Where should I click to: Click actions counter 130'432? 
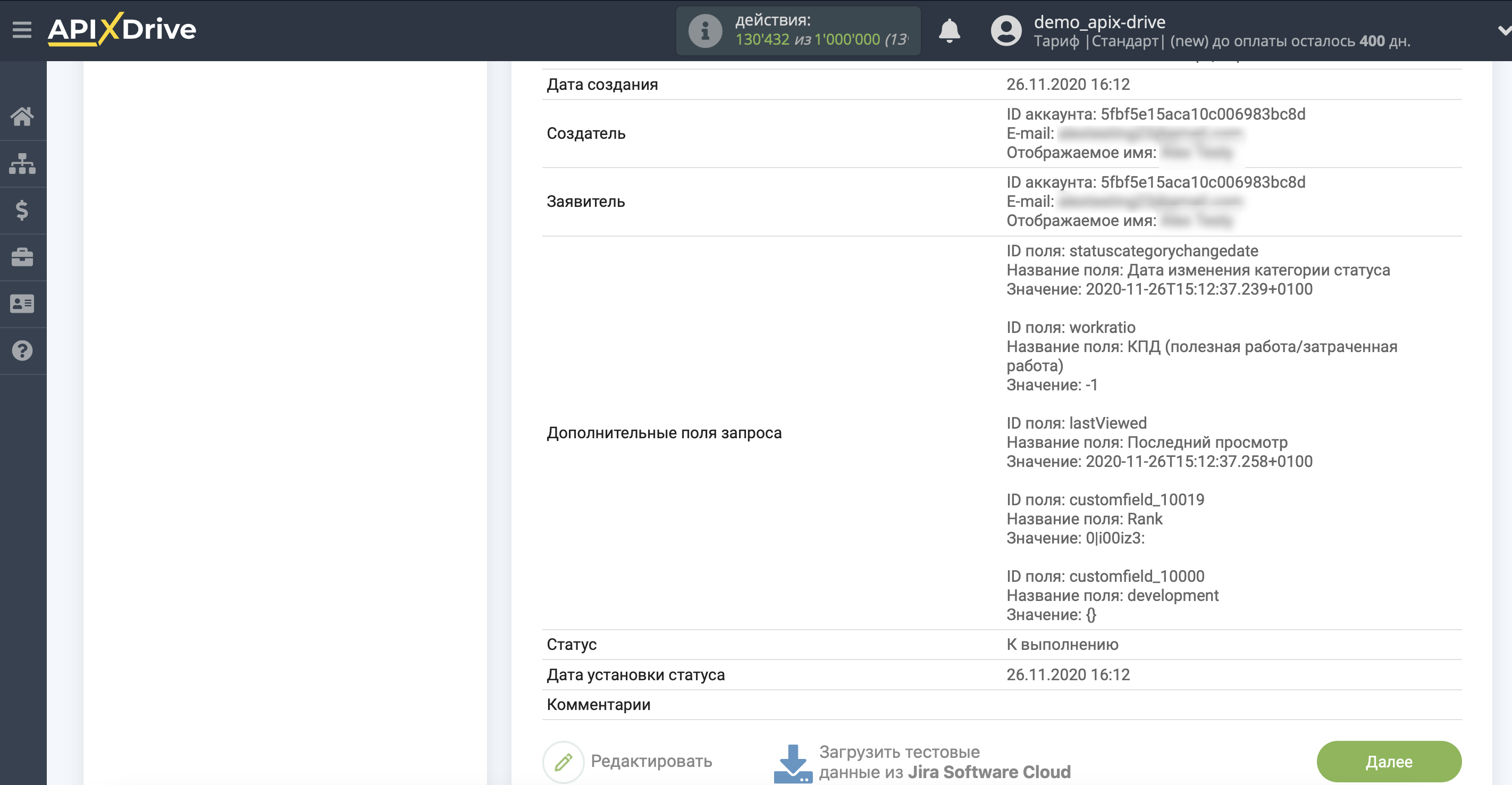(762, 39)
